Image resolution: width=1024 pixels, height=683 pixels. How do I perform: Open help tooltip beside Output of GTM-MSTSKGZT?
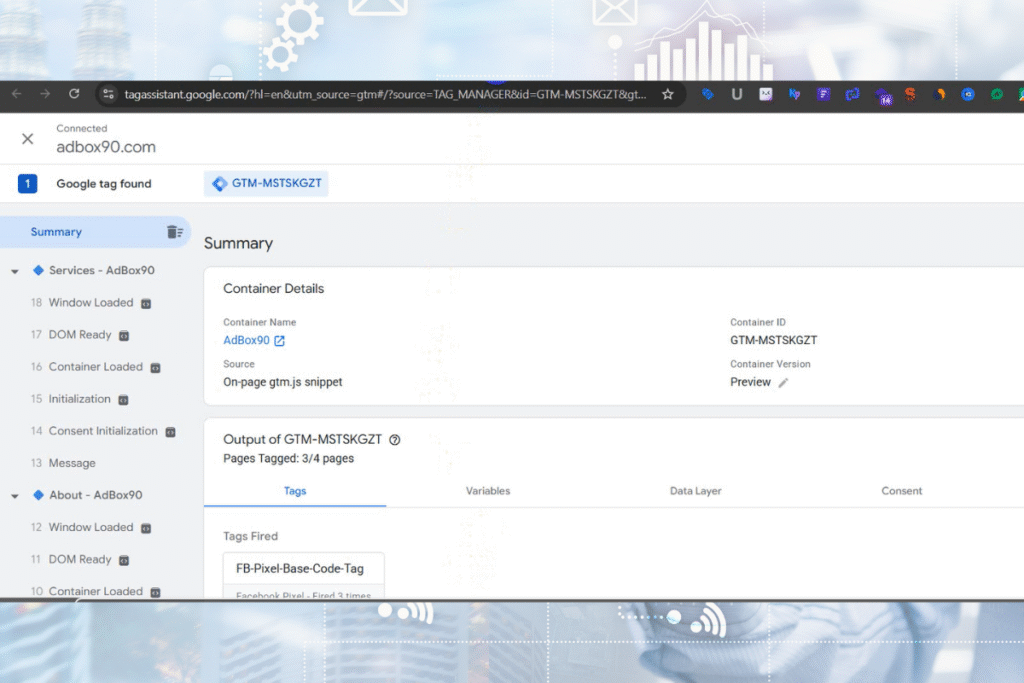tap(395, 439)
